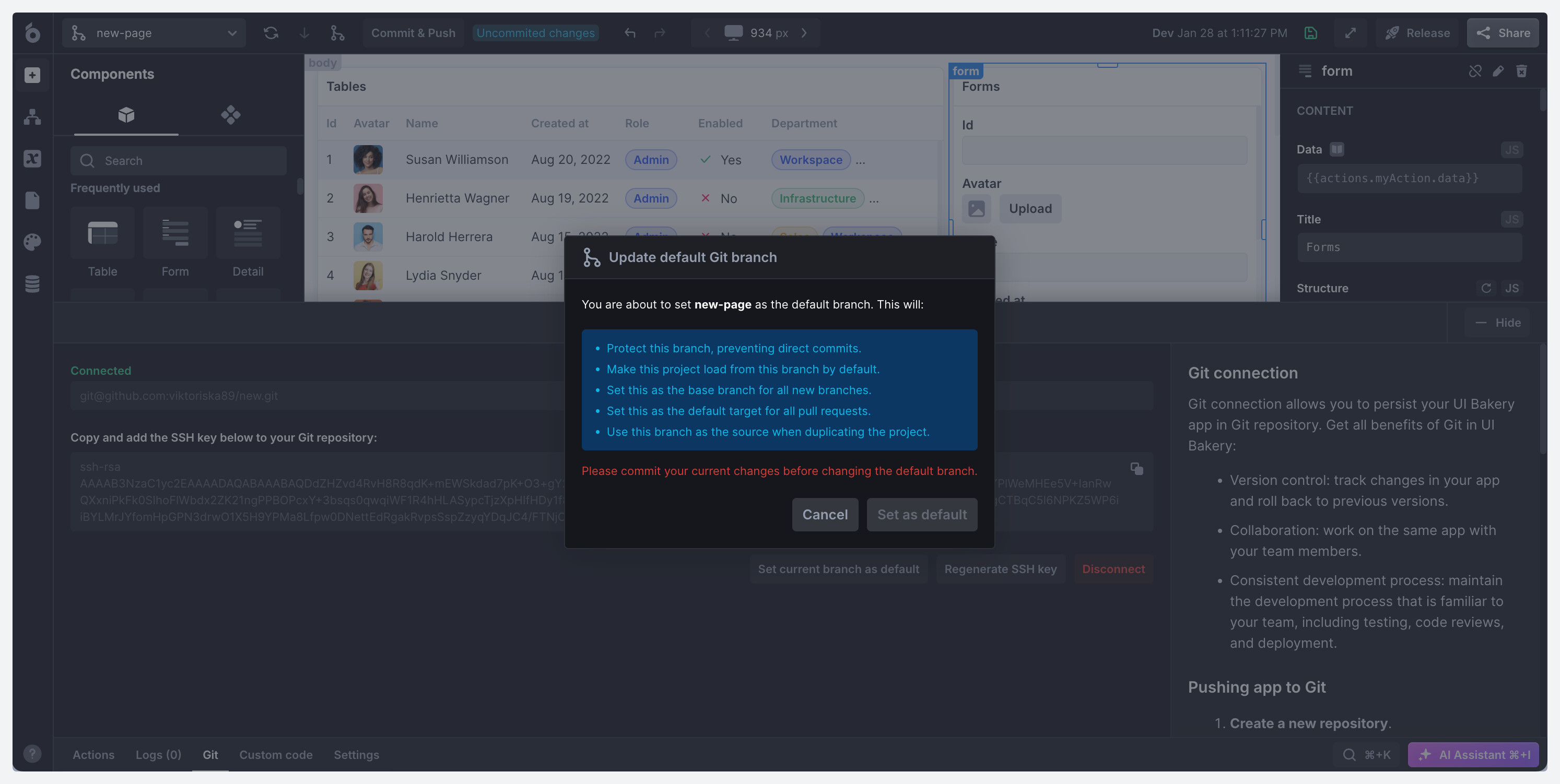
Task: Open the pages document icon in sidebar
Action: point(33,200)
